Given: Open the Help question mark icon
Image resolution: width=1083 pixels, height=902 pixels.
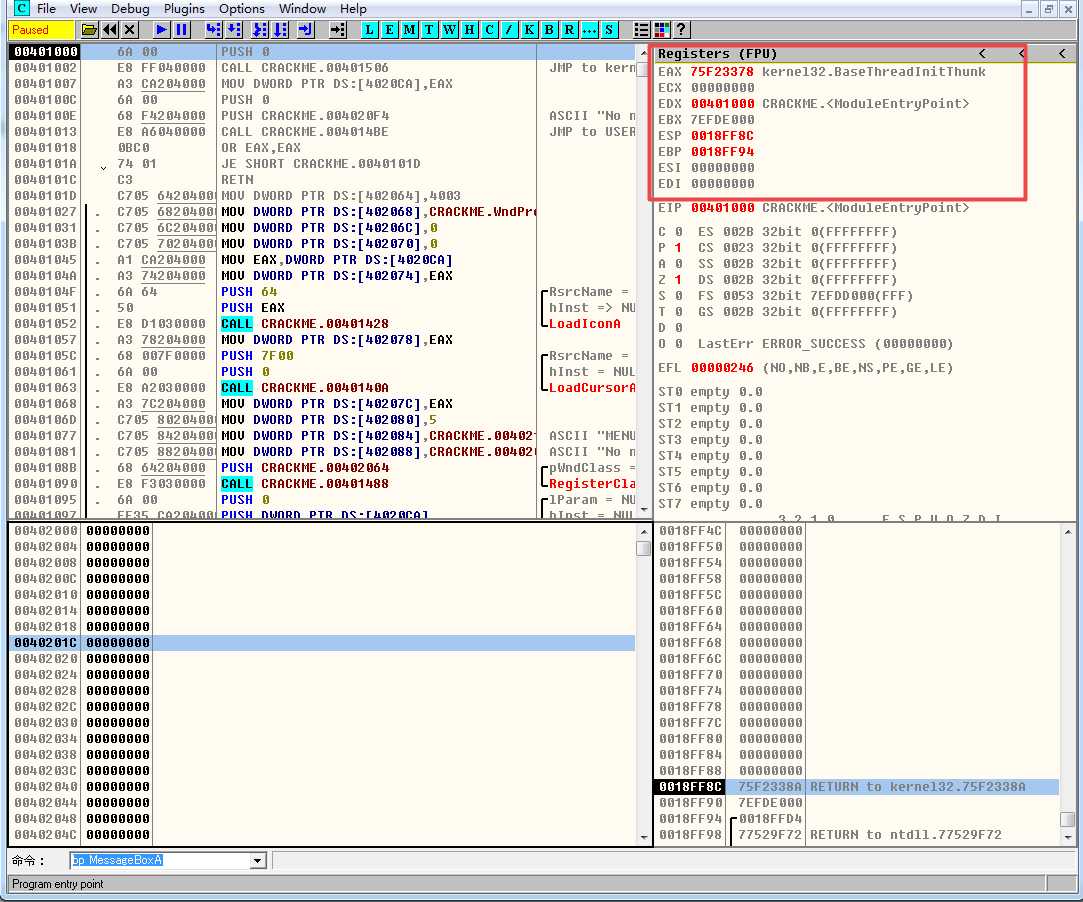Looking at the screenshot, I should pos(681,30).
